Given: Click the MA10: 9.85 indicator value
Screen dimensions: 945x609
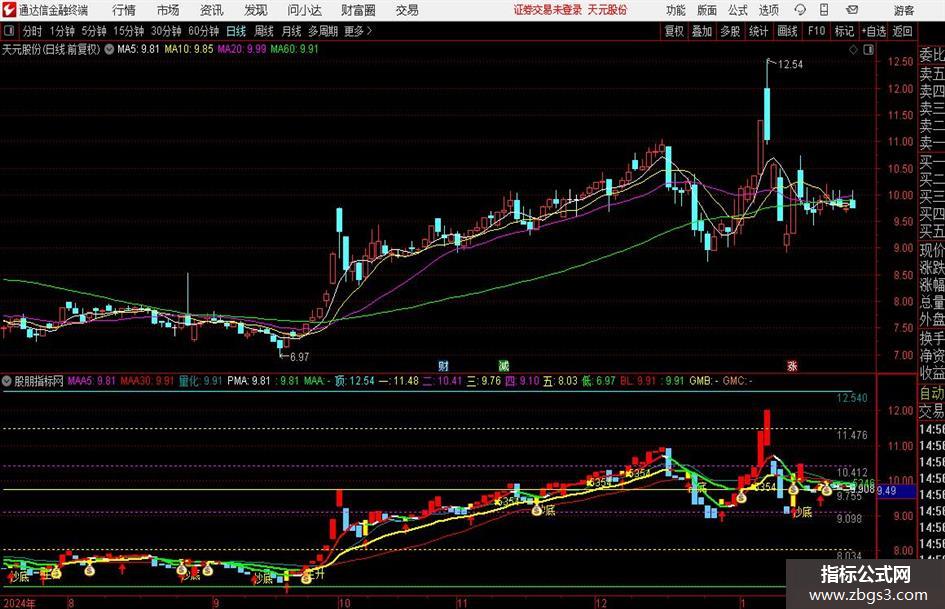Looking at the screenshot, I should (189, 49).
